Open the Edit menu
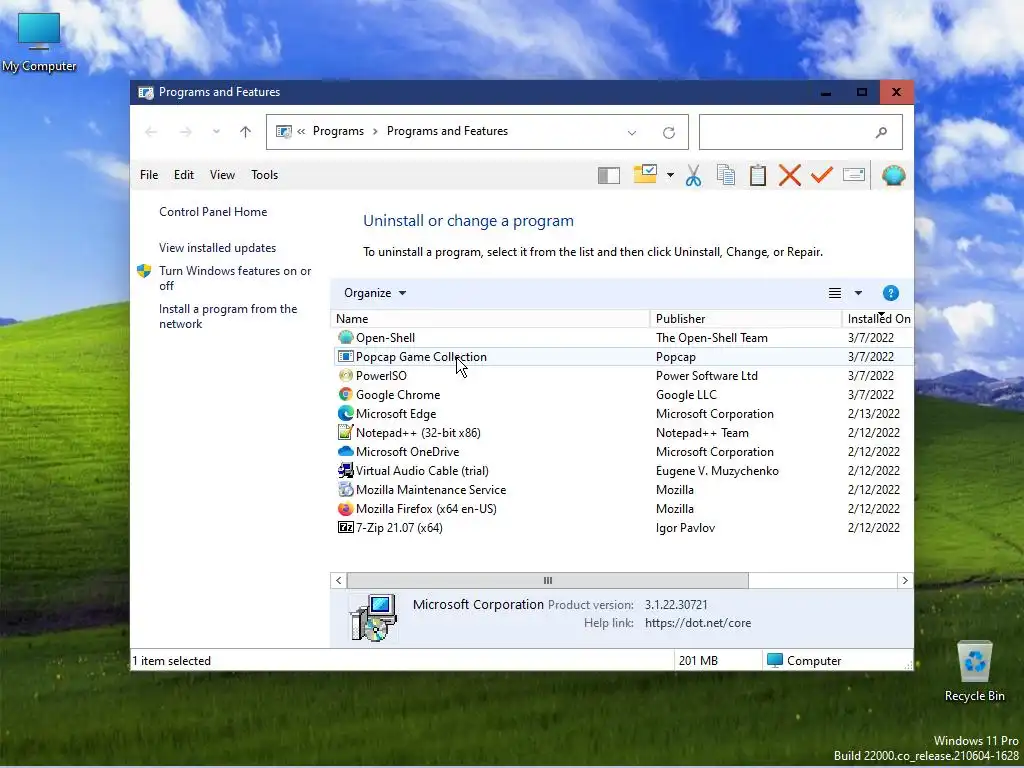The image size is (1024, 768). click(x=184, y=175)
